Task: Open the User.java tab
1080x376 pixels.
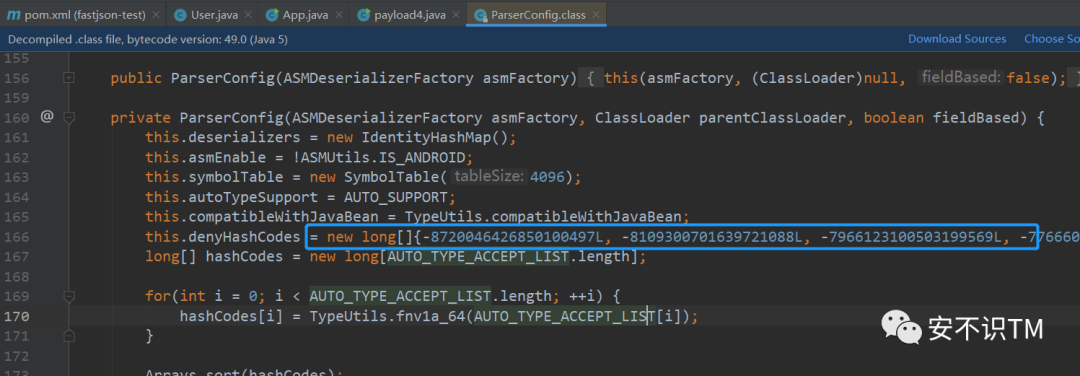Action: pos(214,14)
